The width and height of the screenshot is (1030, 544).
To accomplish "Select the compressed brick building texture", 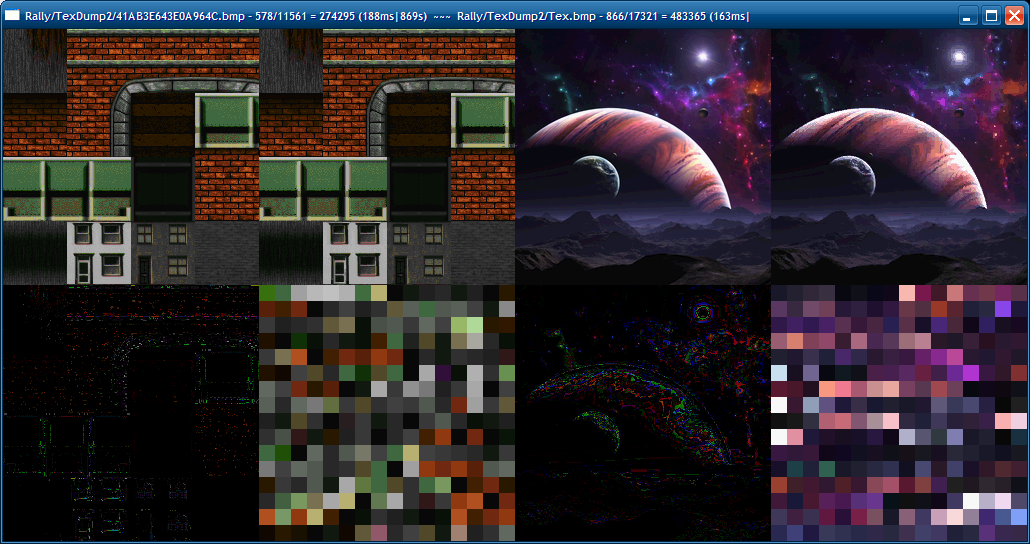I will coord(387,156).
